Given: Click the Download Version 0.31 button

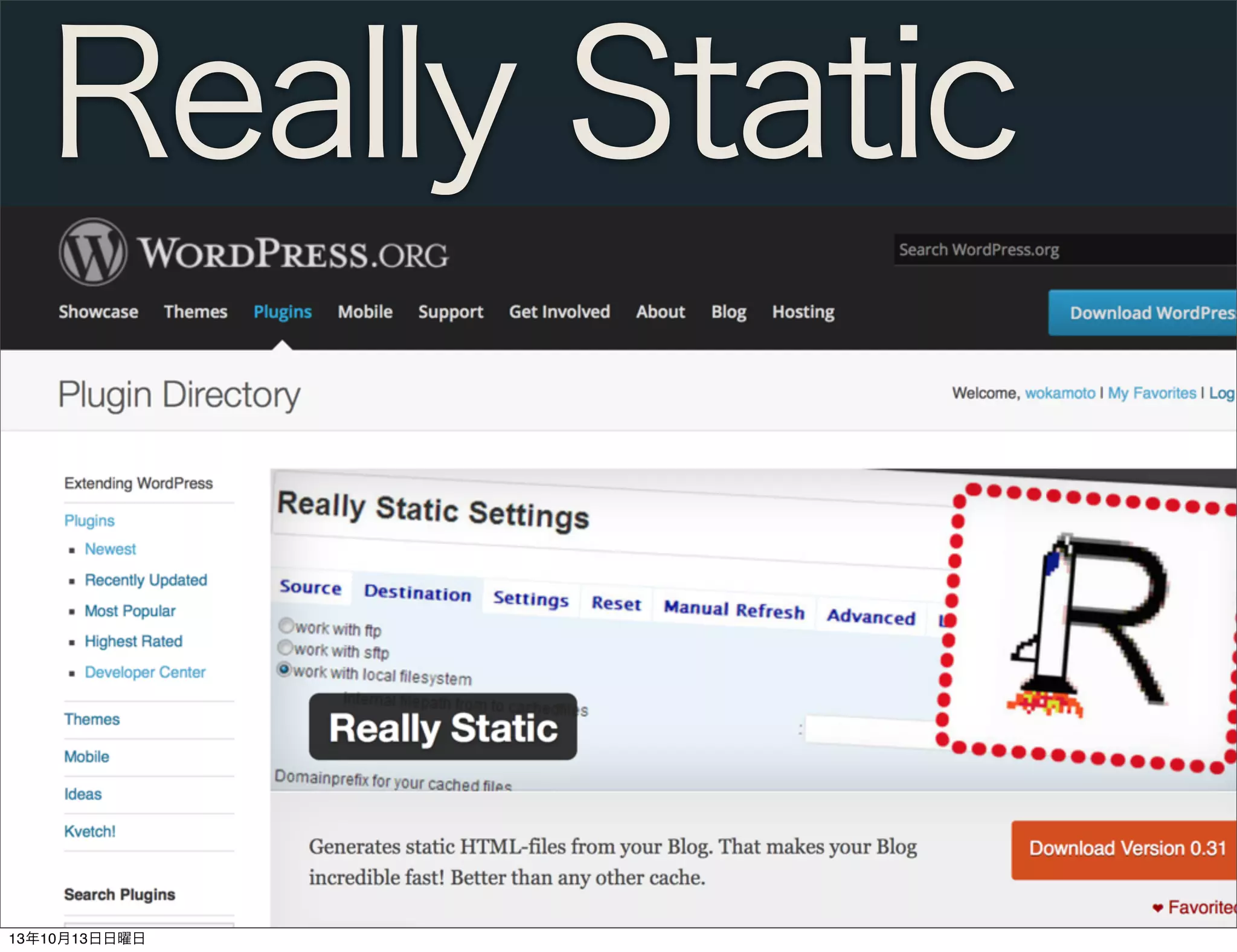Looking at the screenshot, I should point(1125,849).
